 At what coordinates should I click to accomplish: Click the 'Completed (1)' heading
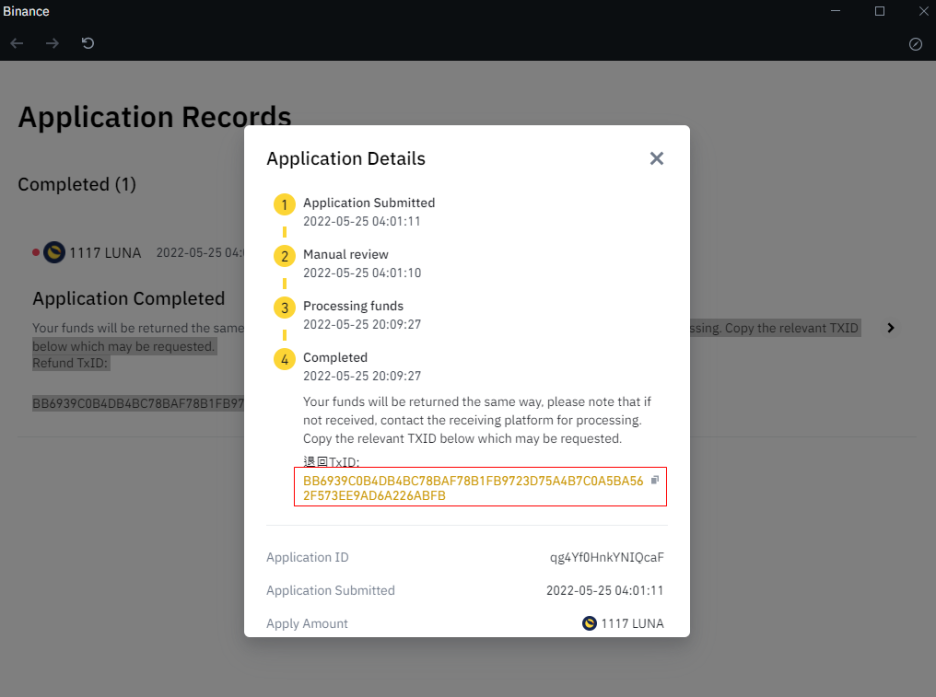pos(77,184)
